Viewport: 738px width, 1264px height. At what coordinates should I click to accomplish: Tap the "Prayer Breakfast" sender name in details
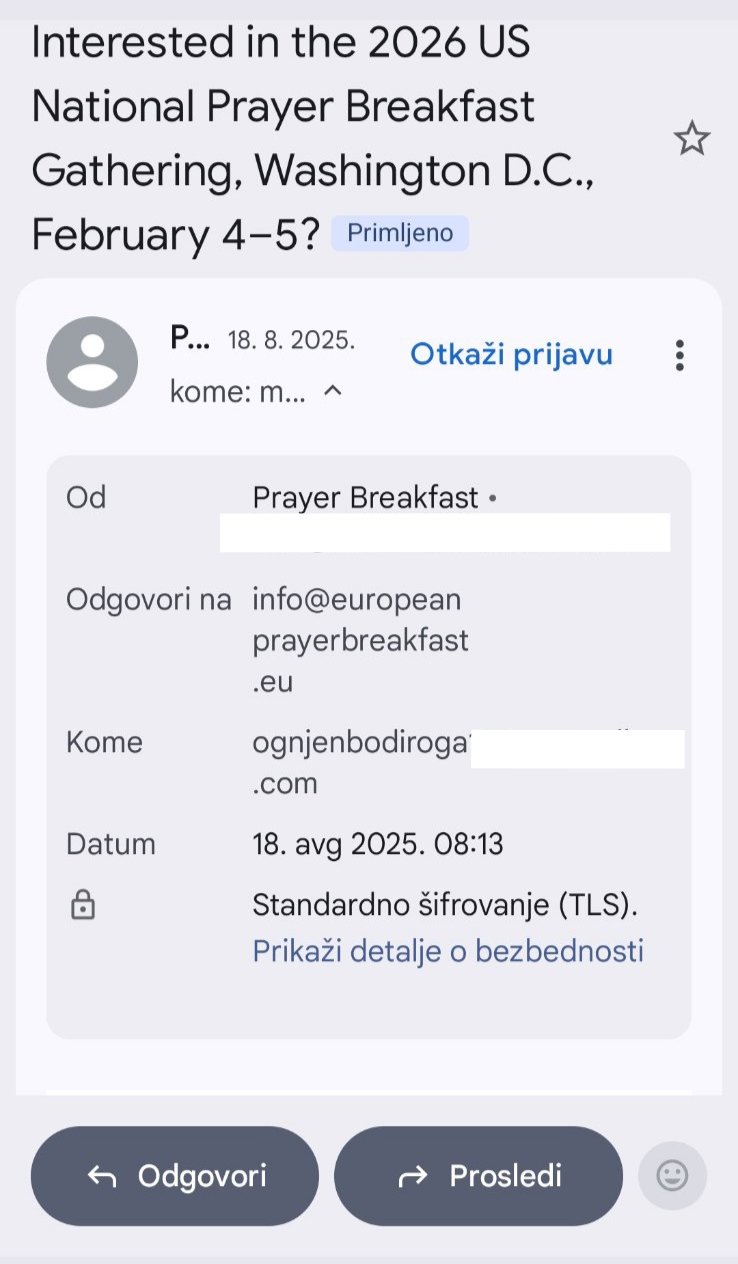click(x=365, y=498)
